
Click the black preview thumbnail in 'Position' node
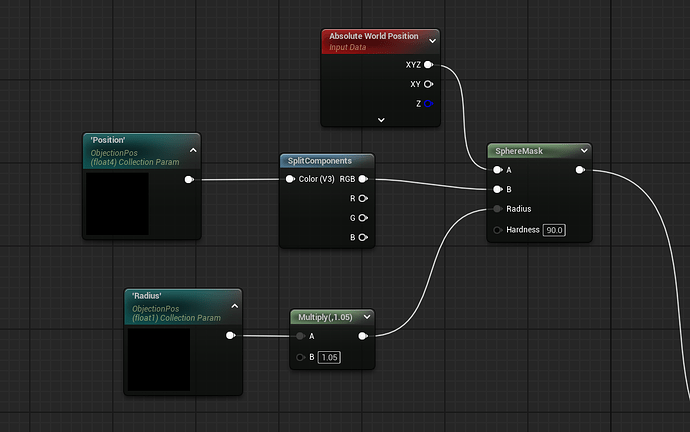point(117,204)
